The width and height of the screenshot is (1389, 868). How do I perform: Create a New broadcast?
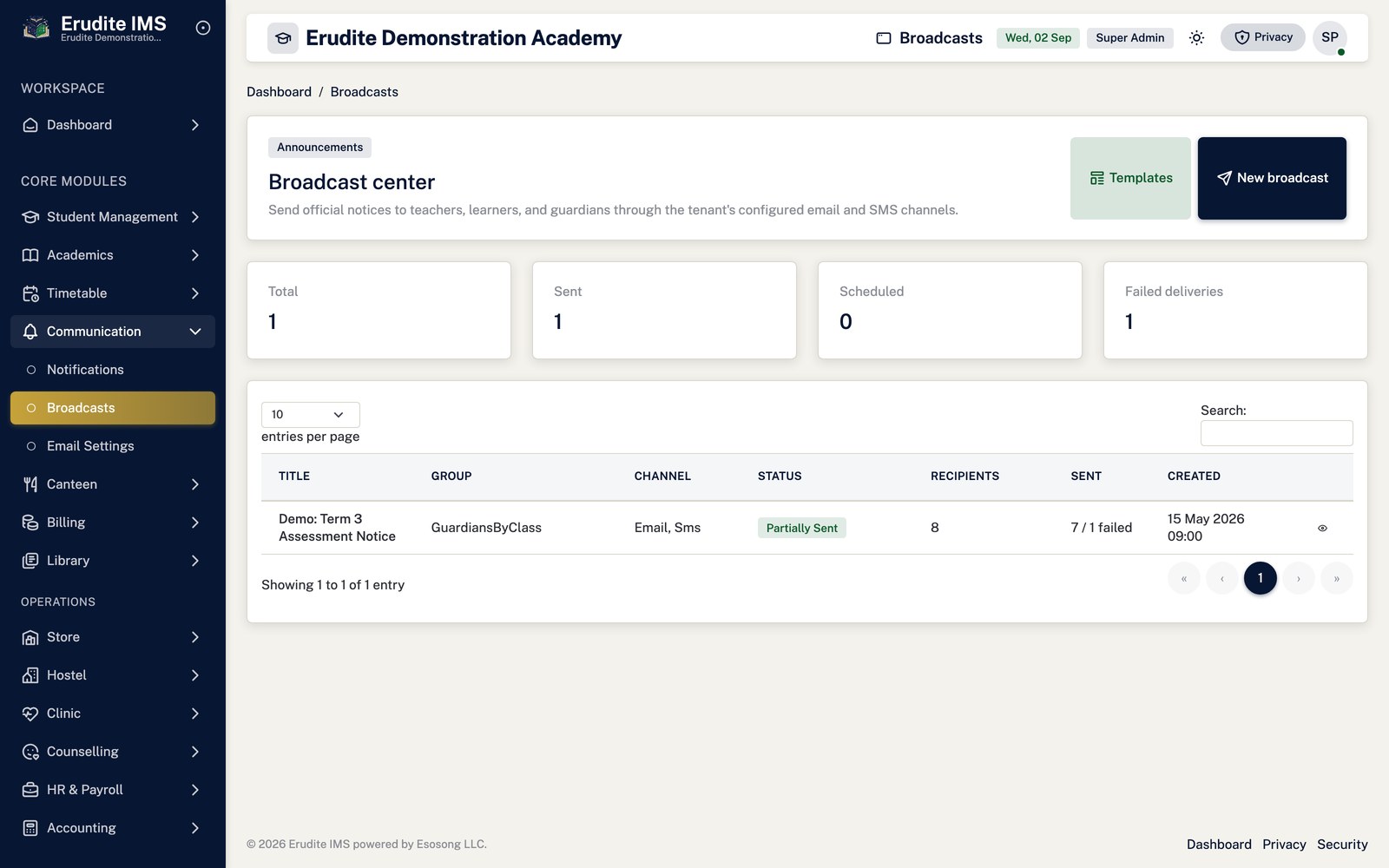1272,178
